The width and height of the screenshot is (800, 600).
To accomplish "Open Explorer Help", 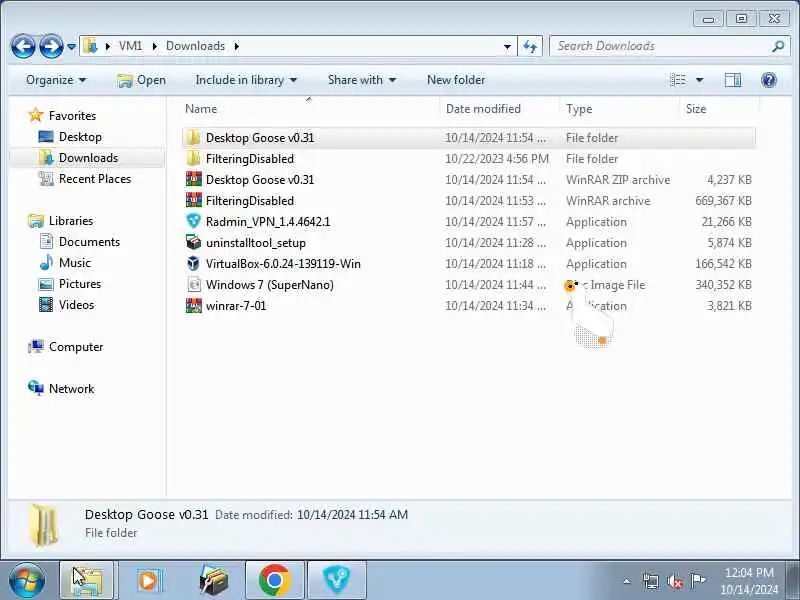I will (x=769, y=80).
